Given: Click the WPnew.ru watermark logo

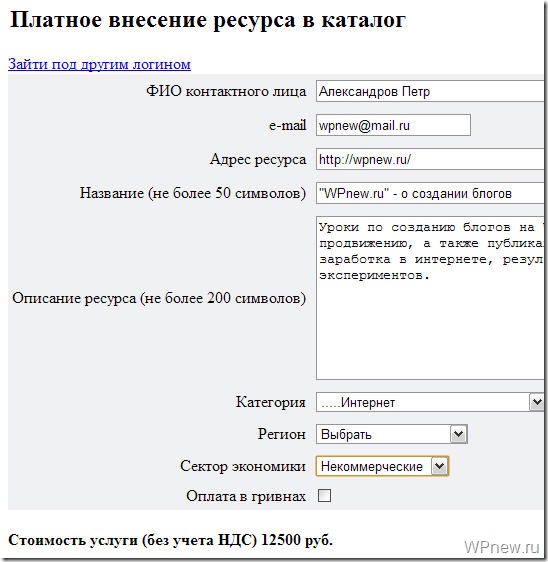Looking at the screenshot, I should tap(502, 547).
